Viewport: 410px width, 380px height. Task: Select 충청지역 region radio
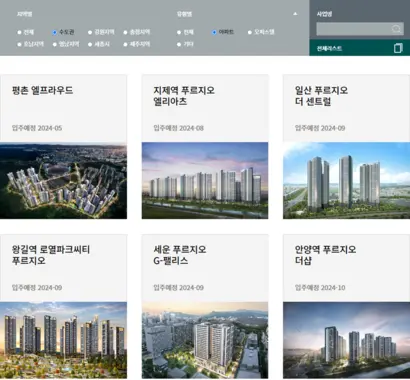pos(125,32)
